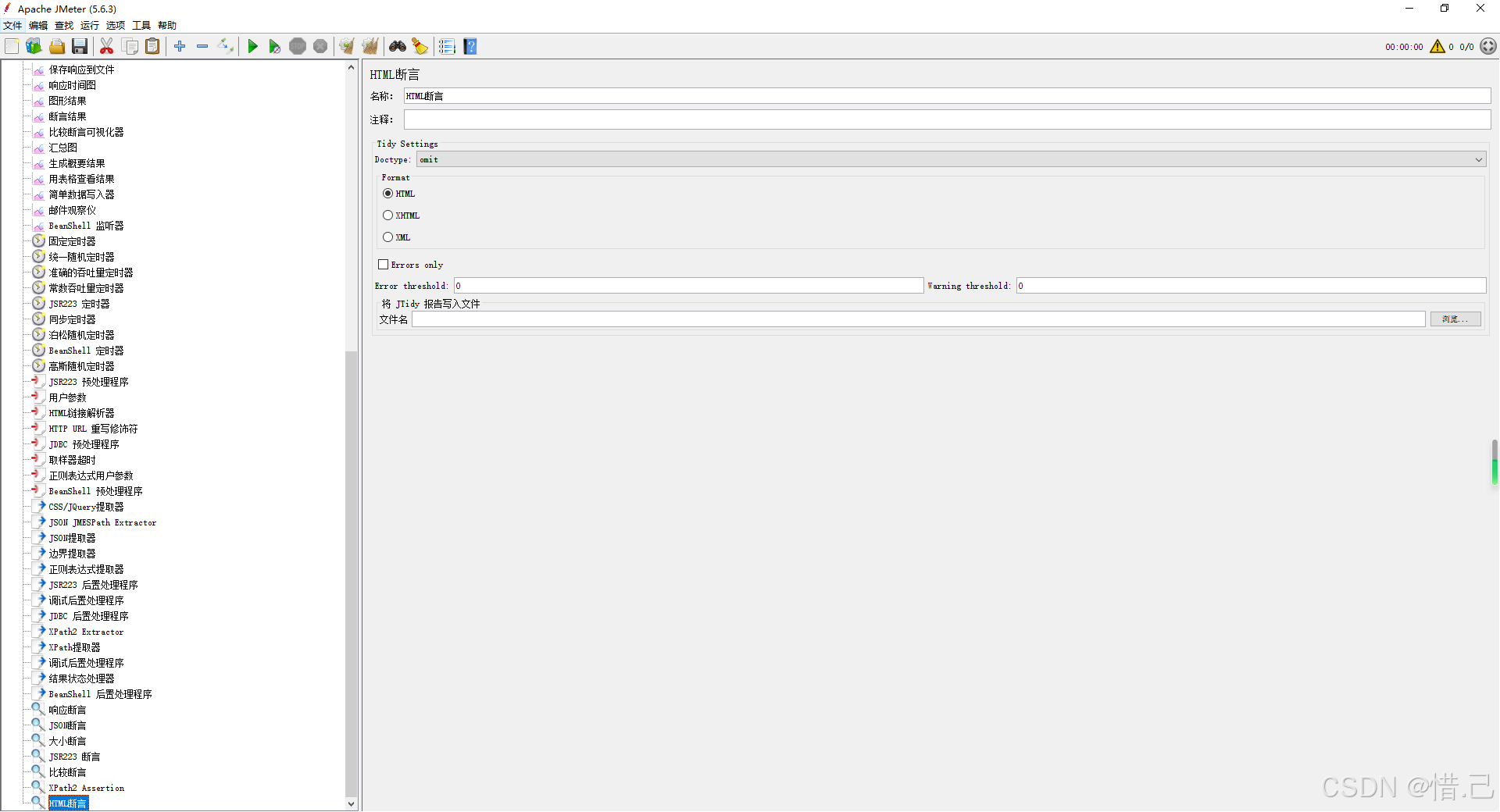Select 同步定时器 in the tree
1500x812 pixels.
[x=72, y=319]
